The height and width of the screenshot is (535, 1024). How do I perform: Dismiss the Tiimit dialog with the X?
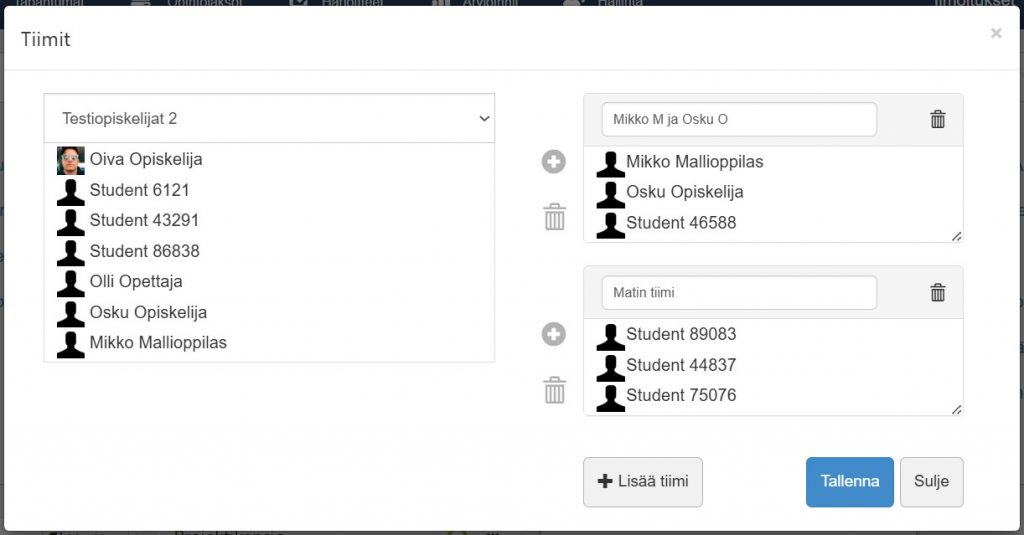coord(996,34)
